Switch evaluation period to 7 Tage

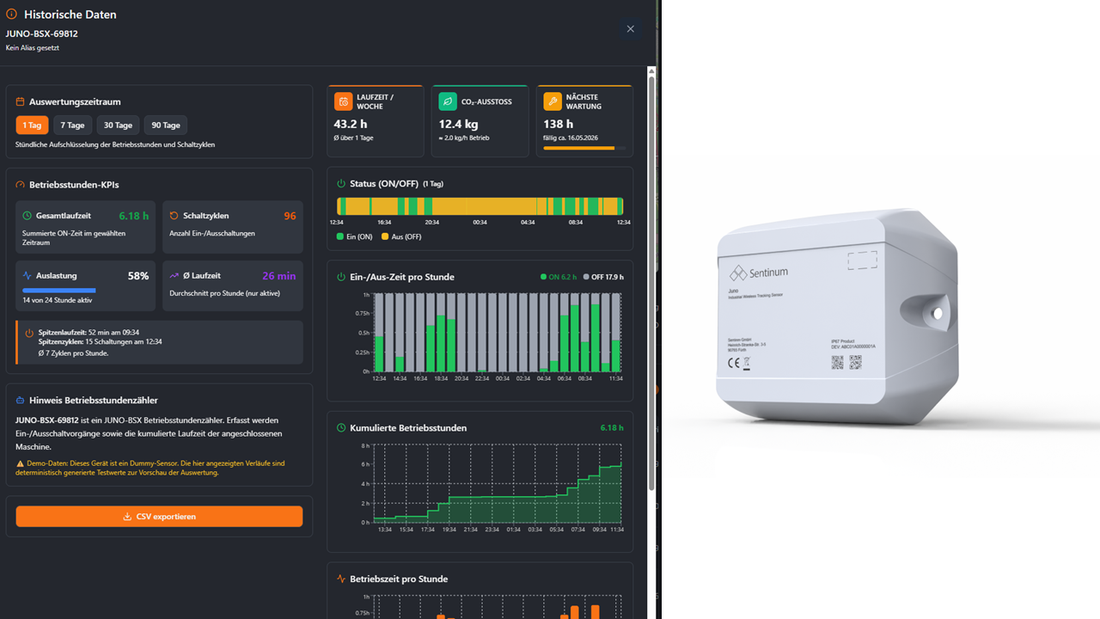[72, 125]
